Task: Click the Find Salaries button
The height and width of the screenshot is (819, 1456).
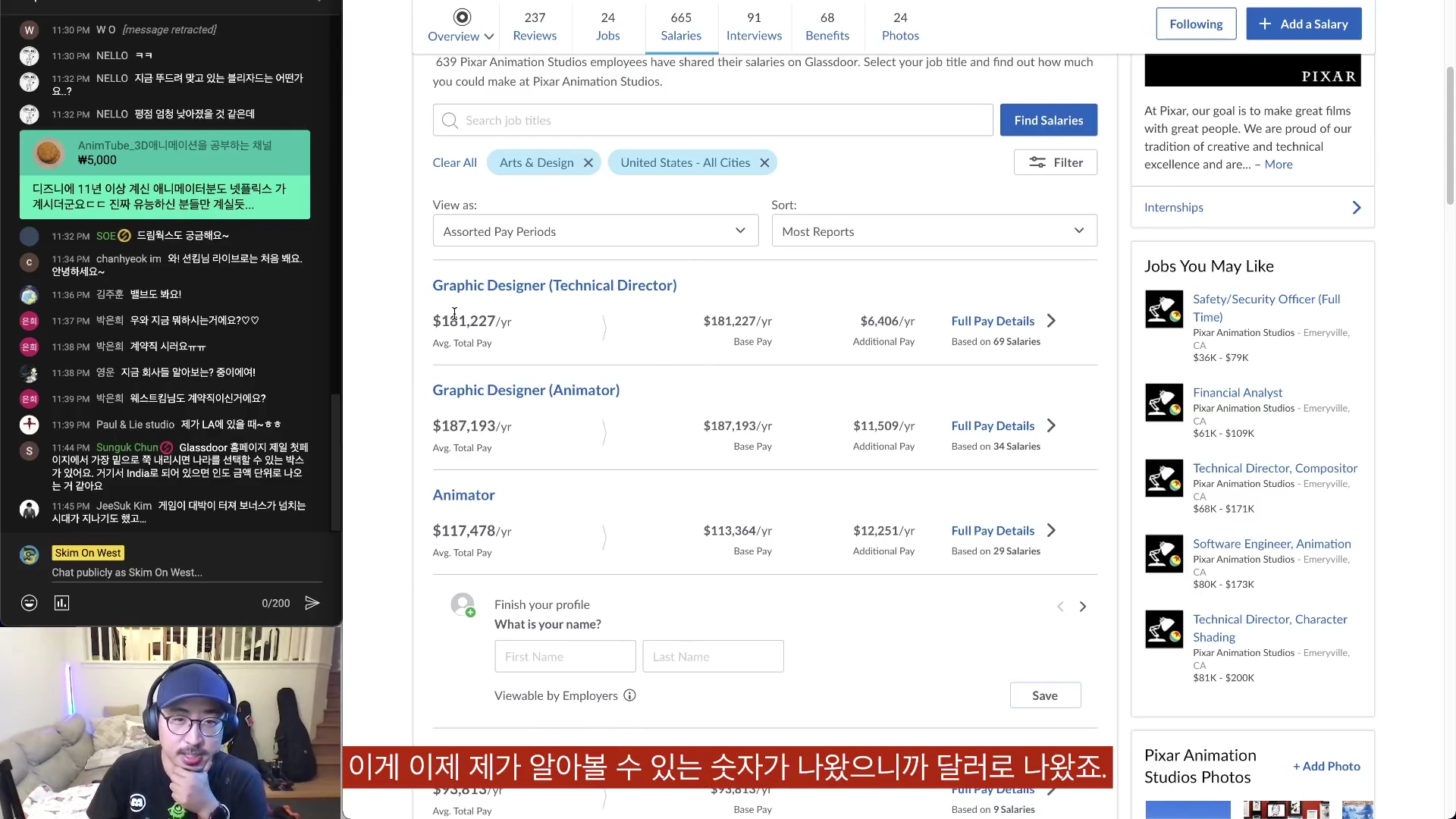Action: [1048, 120]
